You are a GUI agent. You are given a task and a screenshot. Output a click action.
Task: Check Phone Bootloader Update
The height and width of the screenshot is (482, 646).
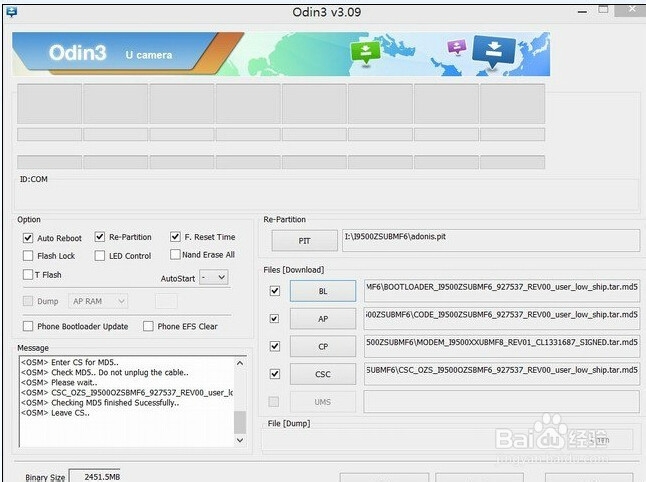28,326
